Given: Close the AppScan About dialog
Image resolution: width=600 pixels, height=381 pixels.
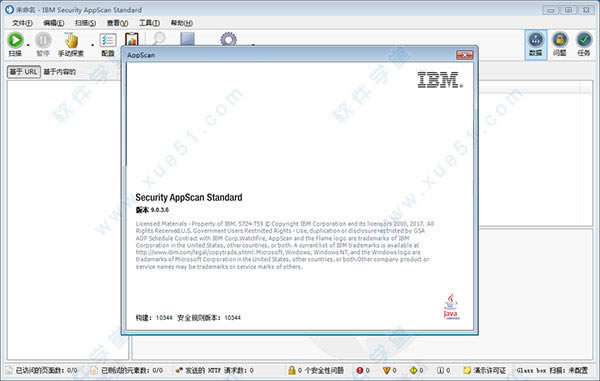Looking at the screenshot, I should coord(465,55).
